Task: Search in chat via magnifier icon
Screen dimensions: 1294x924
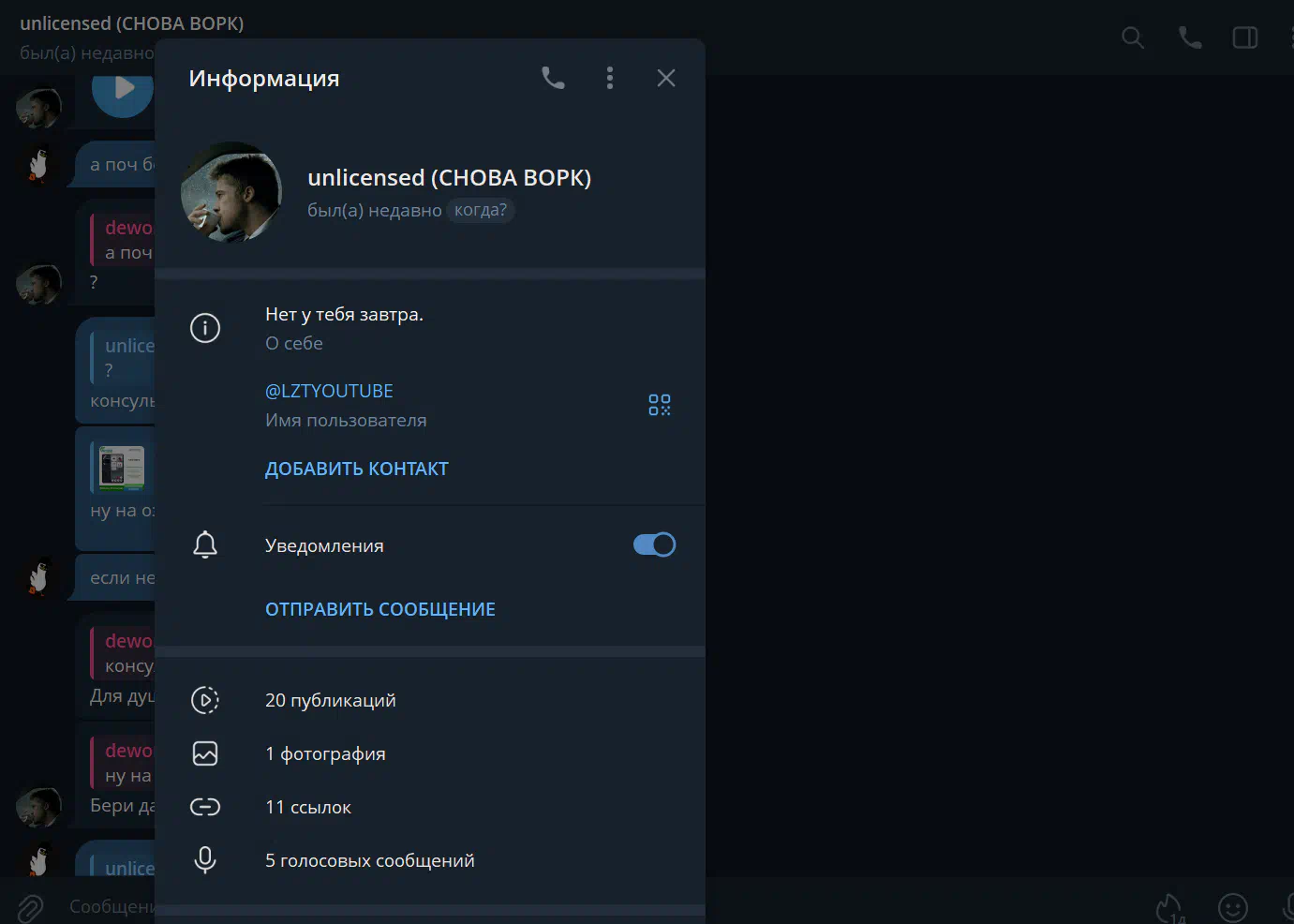Action: pos(1133,37)
